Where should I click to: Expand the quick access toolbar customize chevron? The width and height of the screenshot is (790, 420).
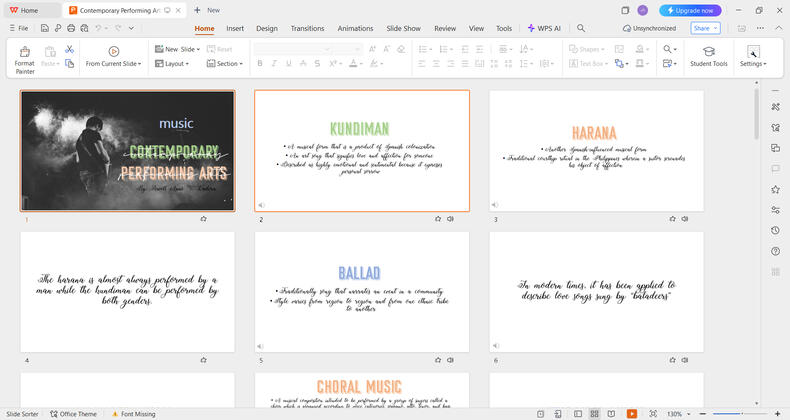tap(131, 28)
